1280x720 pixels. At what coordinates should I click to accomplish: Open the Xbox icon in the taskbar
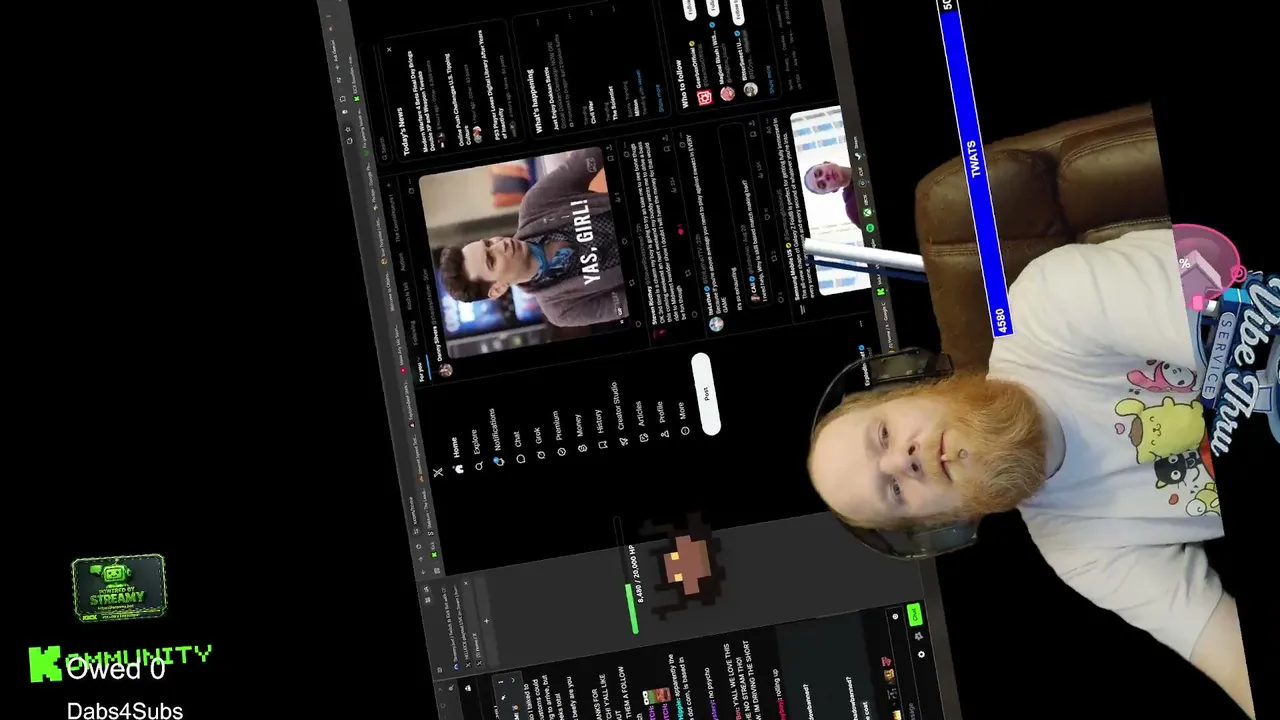(866, 212)
